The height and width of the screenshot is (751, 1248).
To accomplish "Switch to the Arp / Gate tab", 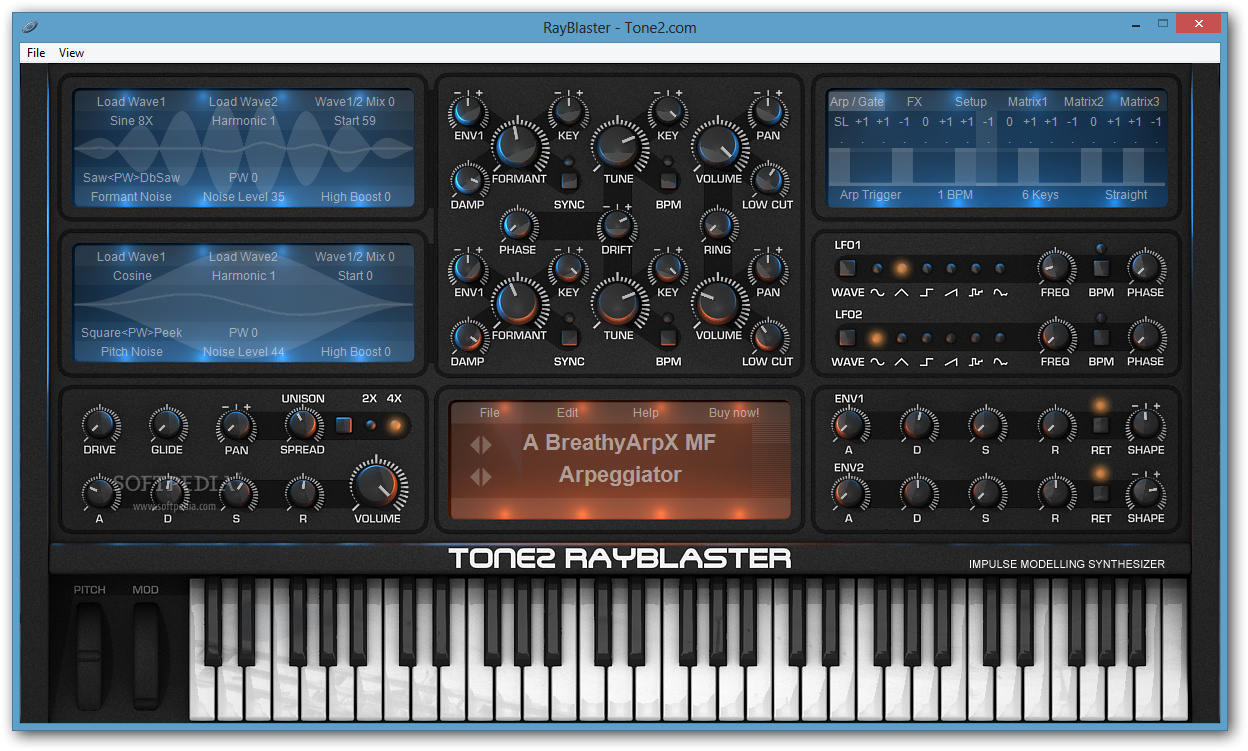I will pos(857,102).
